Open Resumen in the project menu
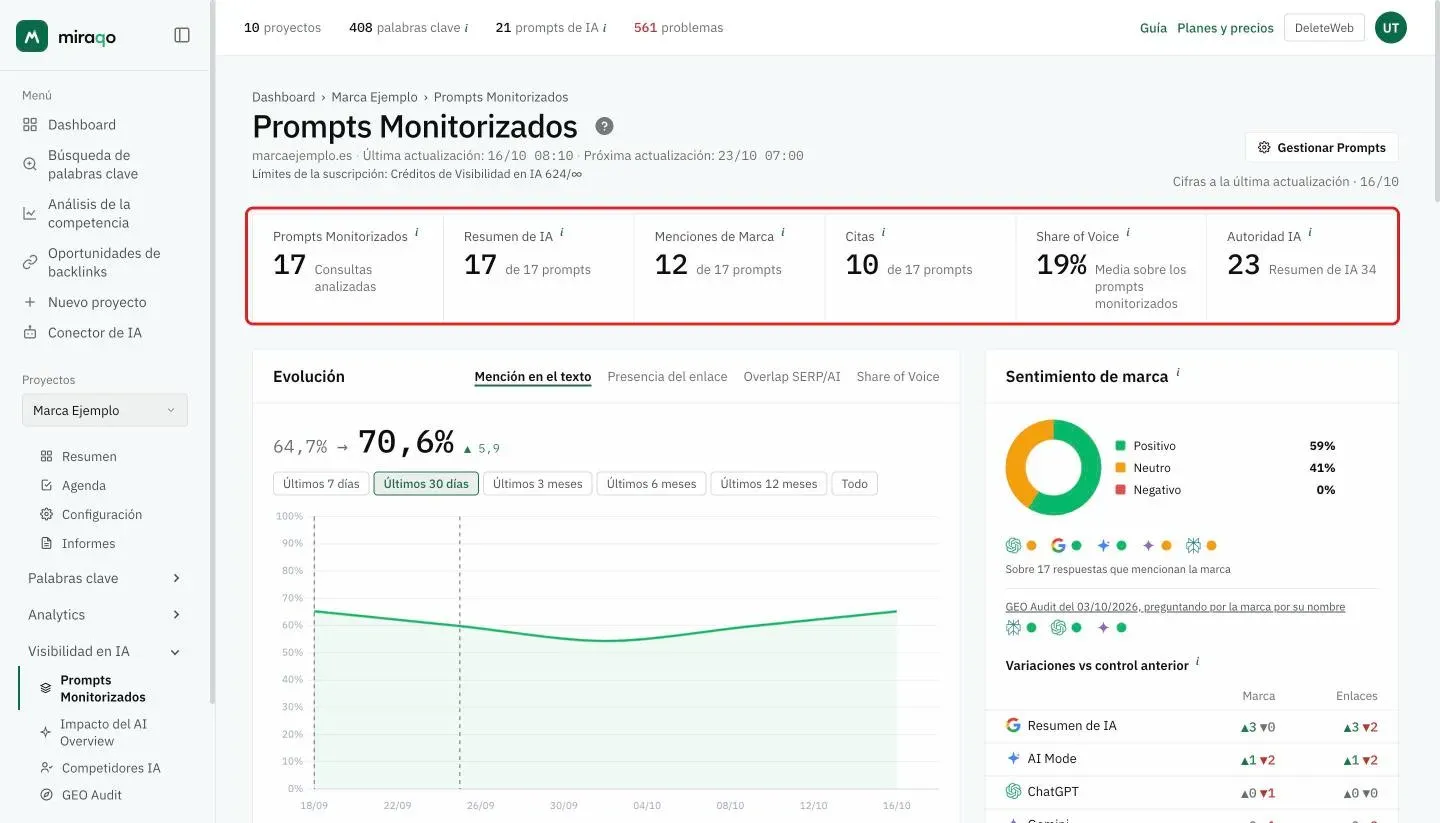 (x=89, y=456)
